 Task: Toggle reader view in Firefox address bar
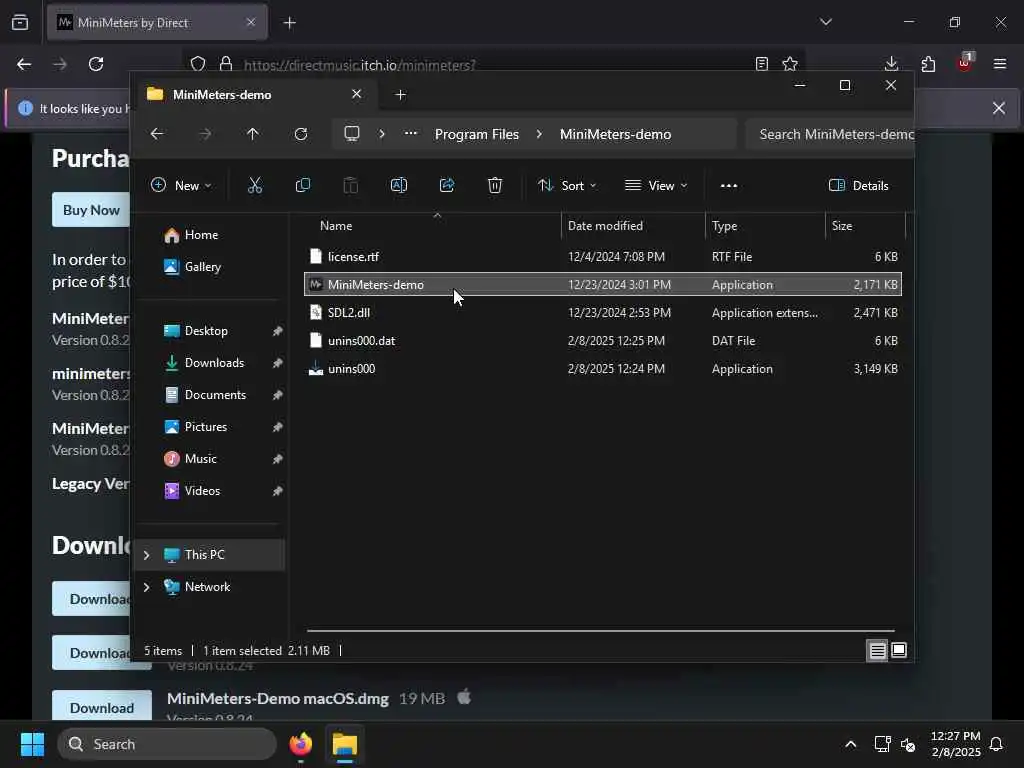761,64
